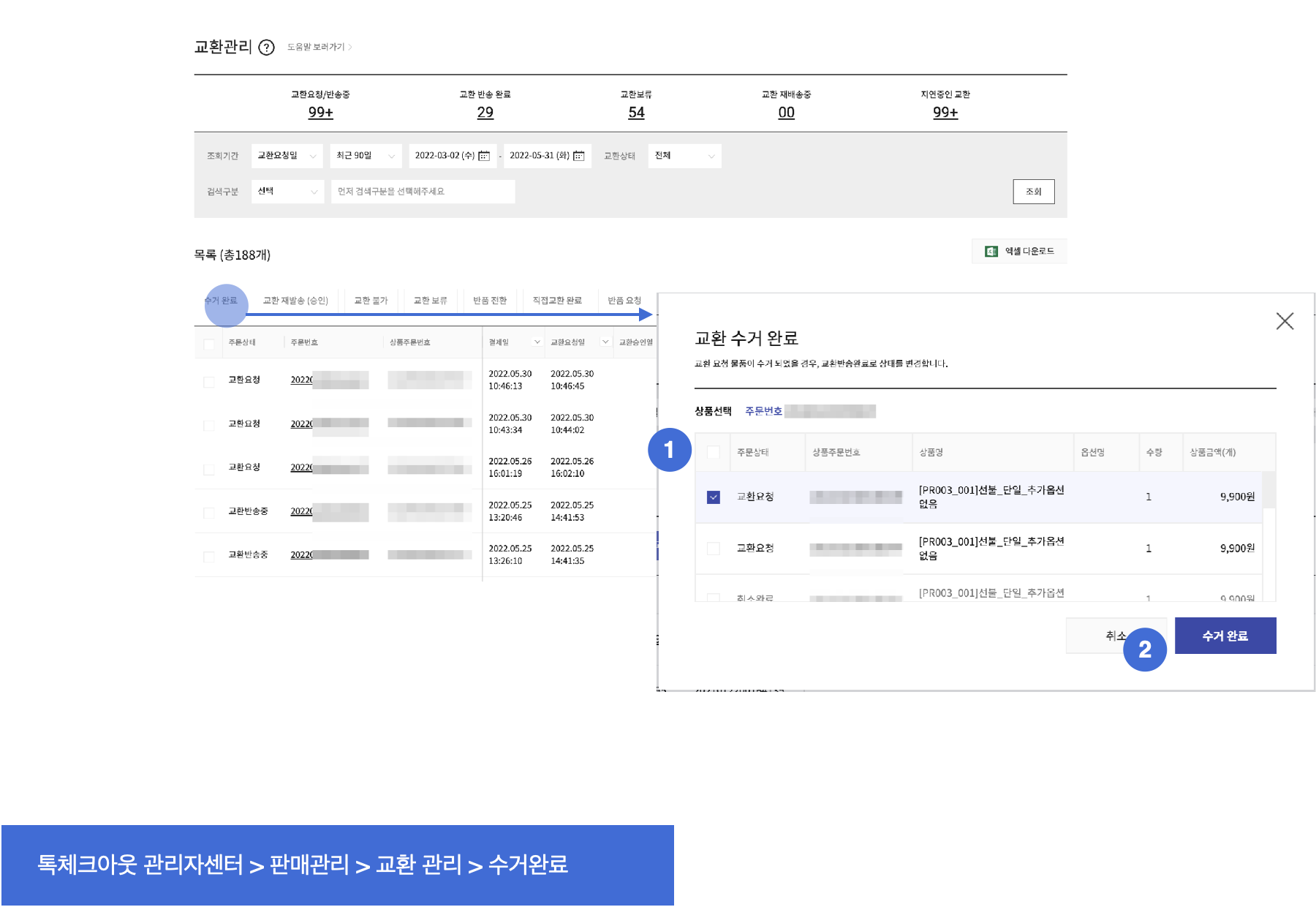Toggle select-all checkbox in dialog header
Image resolution: width=1316 pixels, height=907 pixels.
pyautogui.click(x=714, y=453)
